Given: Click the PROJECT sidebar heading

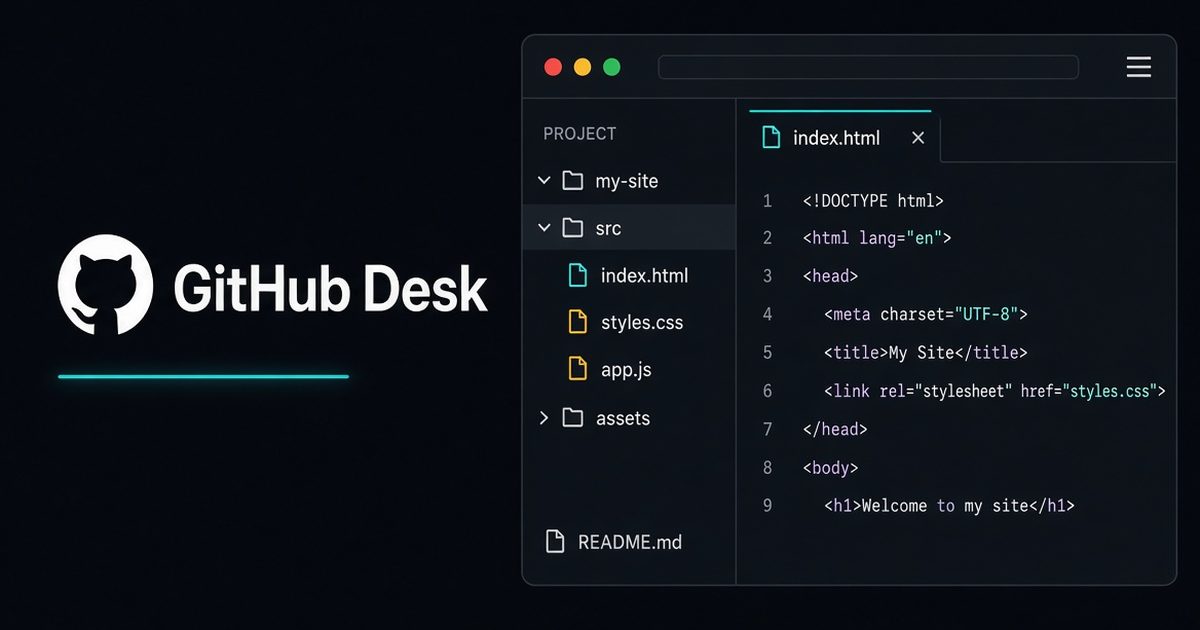Looking at the screenshot, I should tap(580, 134).
